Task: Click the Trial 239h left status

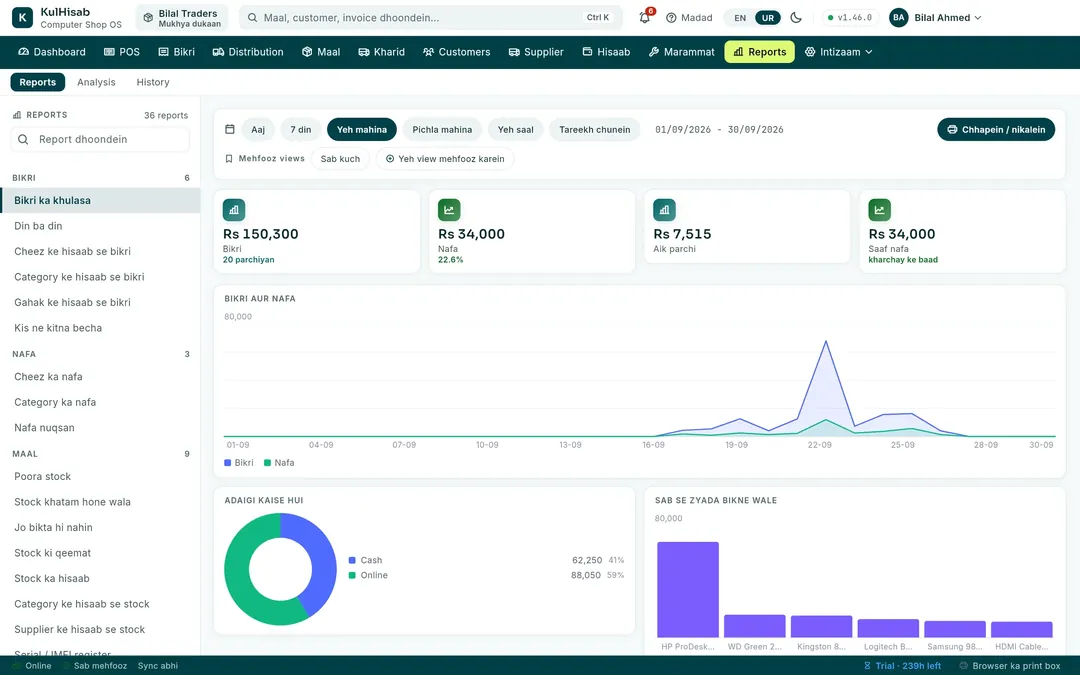Action: 902,666
